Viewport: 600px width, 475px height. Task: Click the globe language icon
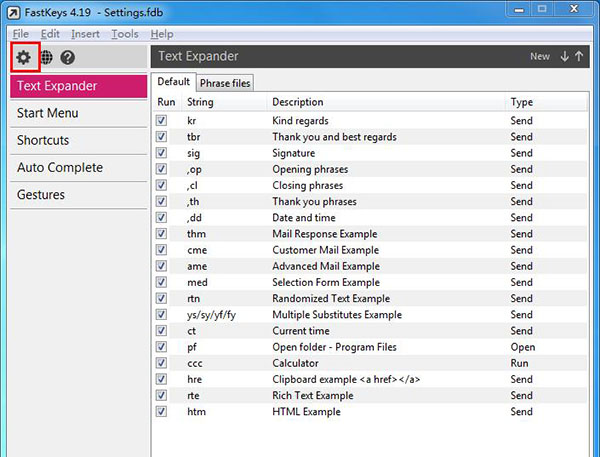(46, 58)
